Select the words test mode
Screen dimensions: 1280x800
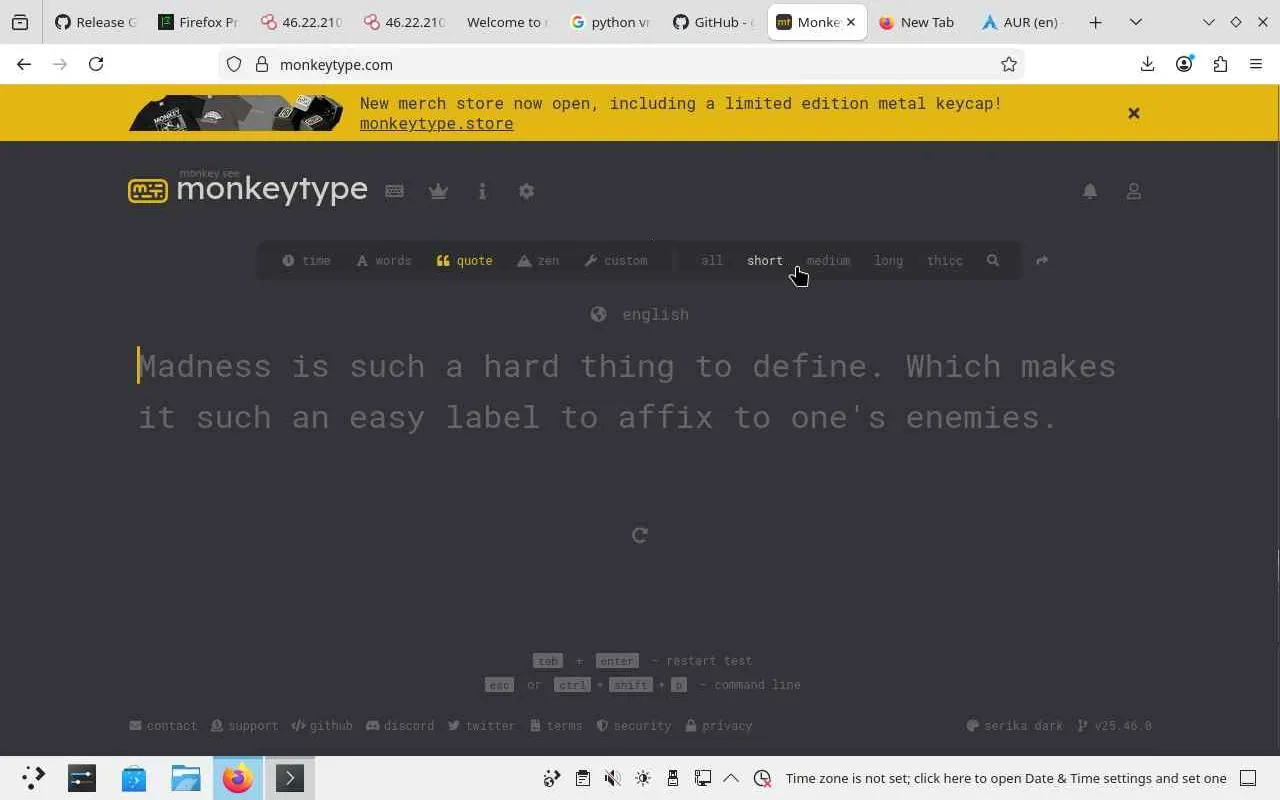tap(384, 260)
